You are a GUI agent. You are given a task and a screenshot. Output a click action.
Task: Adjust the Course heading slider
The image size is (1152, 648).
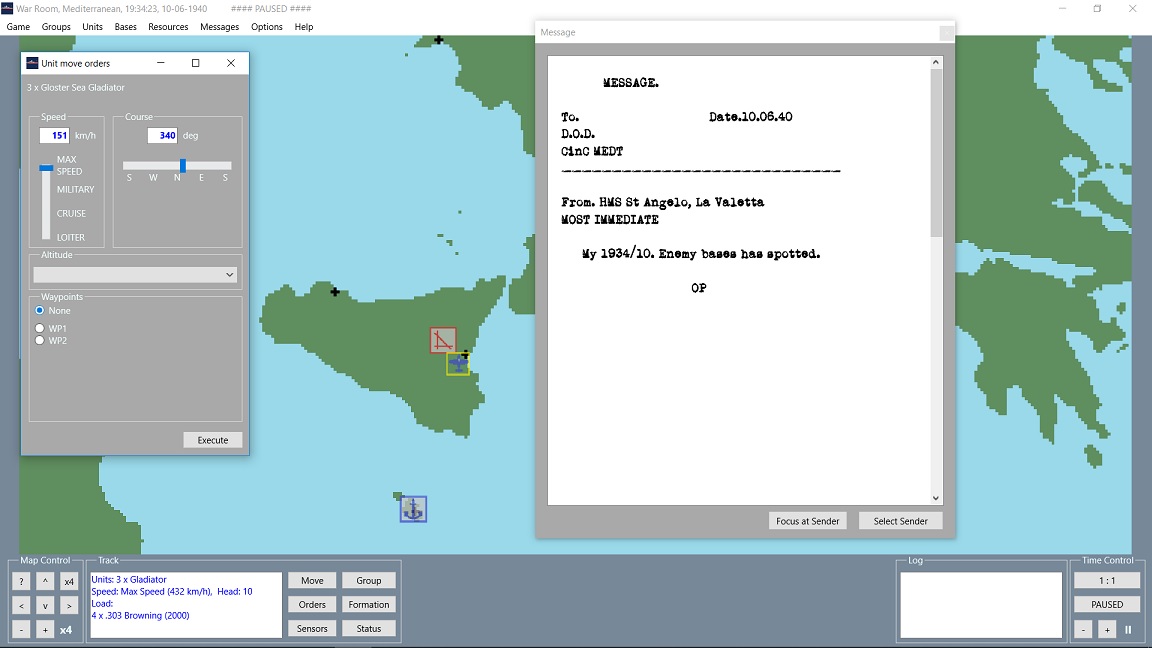coord(183,166)
